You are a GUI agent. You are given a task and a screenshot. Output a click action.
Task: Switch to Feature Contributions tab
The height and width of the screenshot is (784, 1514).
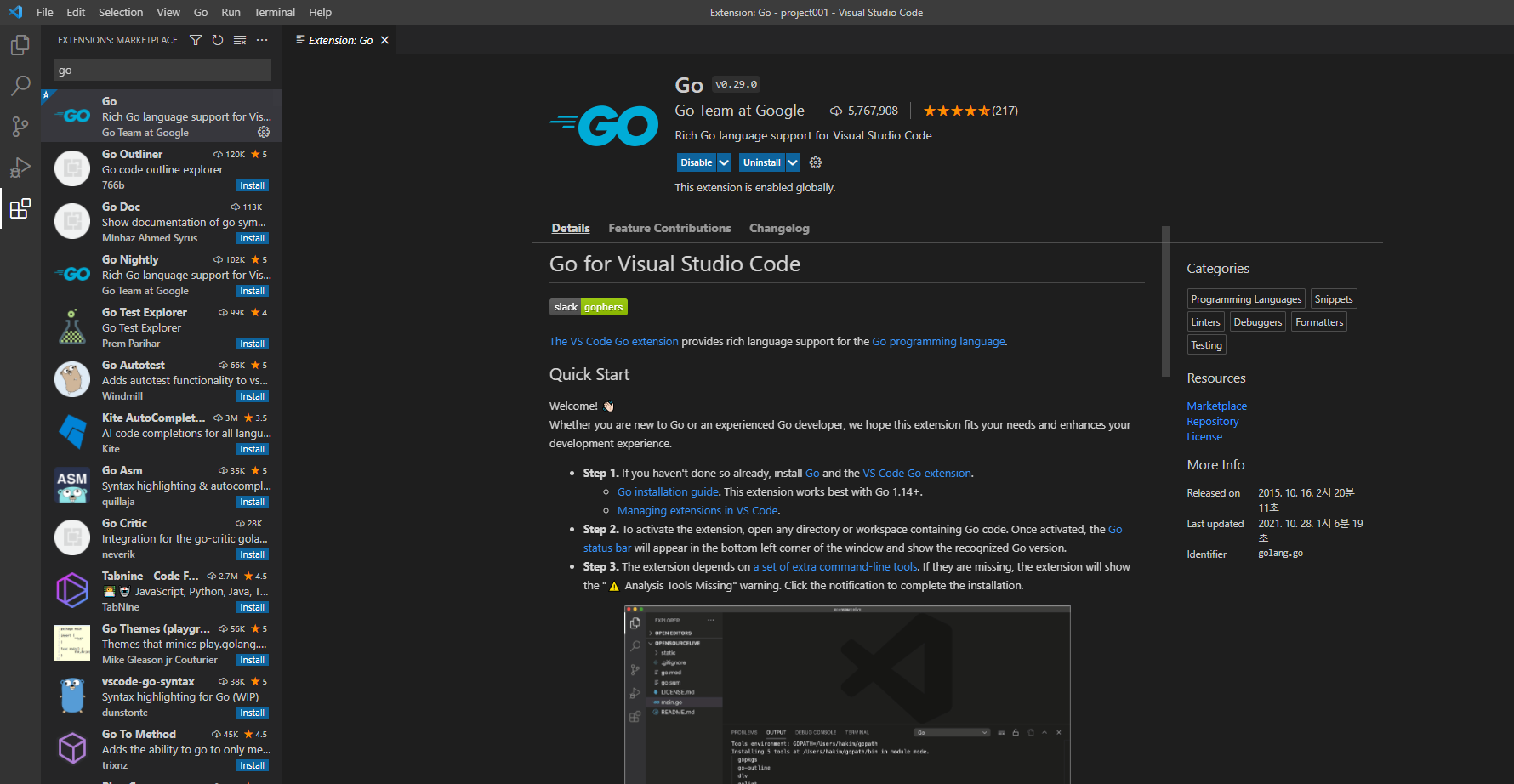tap(669, 228)
